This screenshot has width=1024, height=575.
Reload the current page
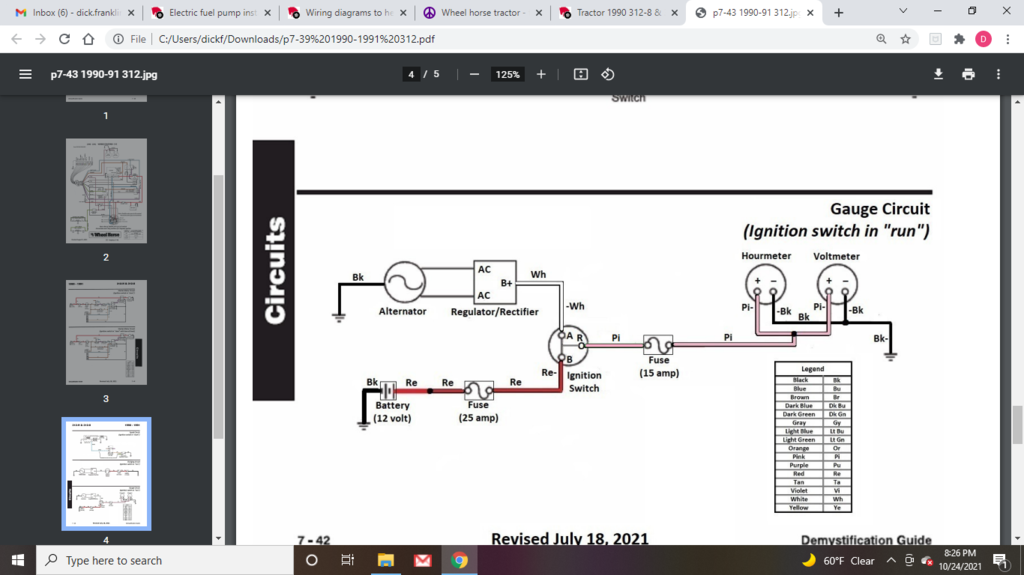(x=65, y=39)
